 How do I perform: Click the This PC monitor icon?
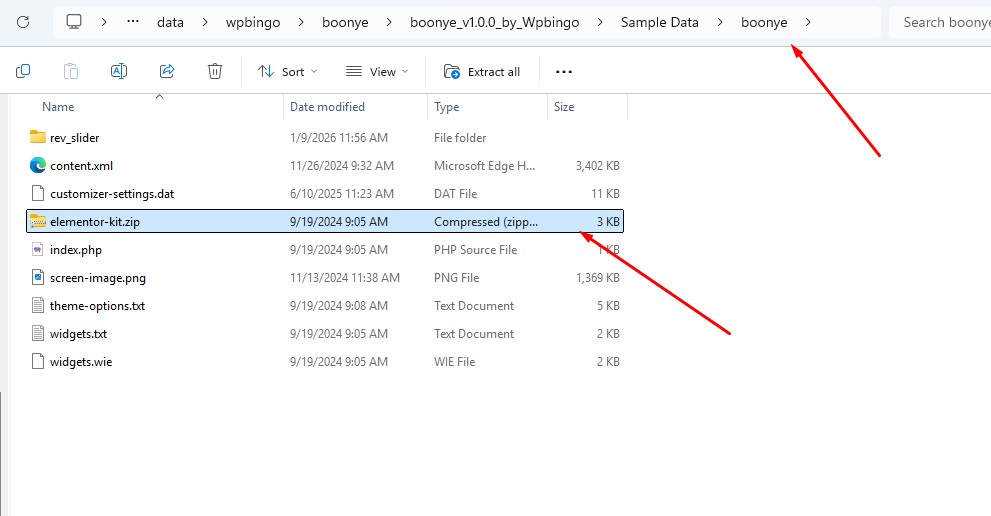74,22
